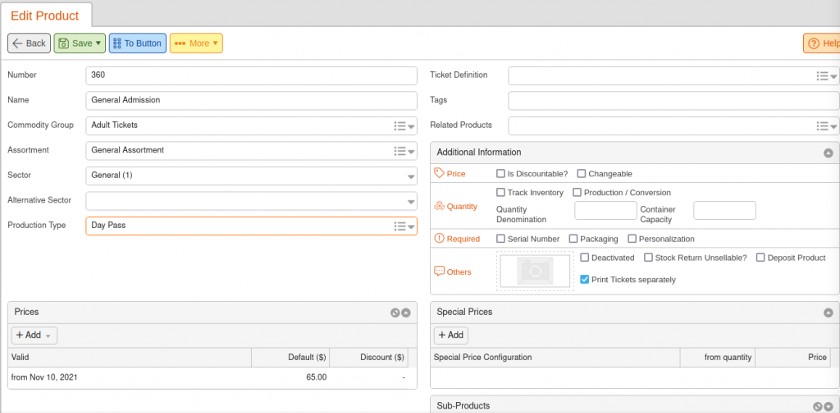This screenshot has height=413, width=840.
Task: Enable the Packaging checkbox
Action: [x=573, y=239]
